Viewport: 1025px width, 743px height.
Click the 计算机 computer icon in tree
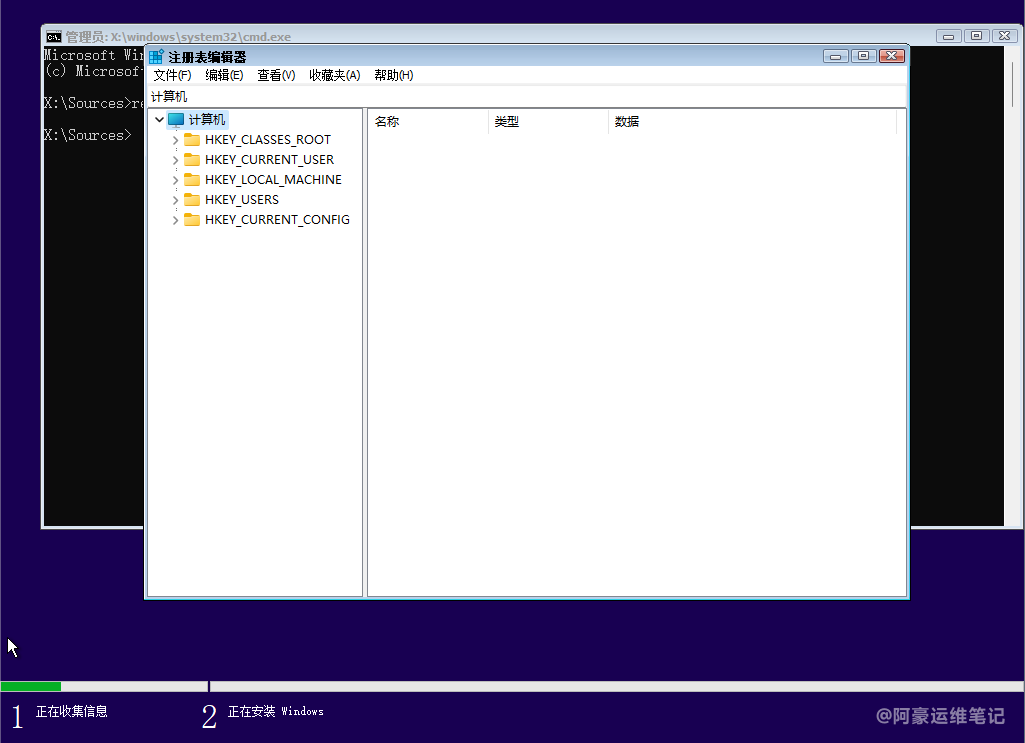176,119
